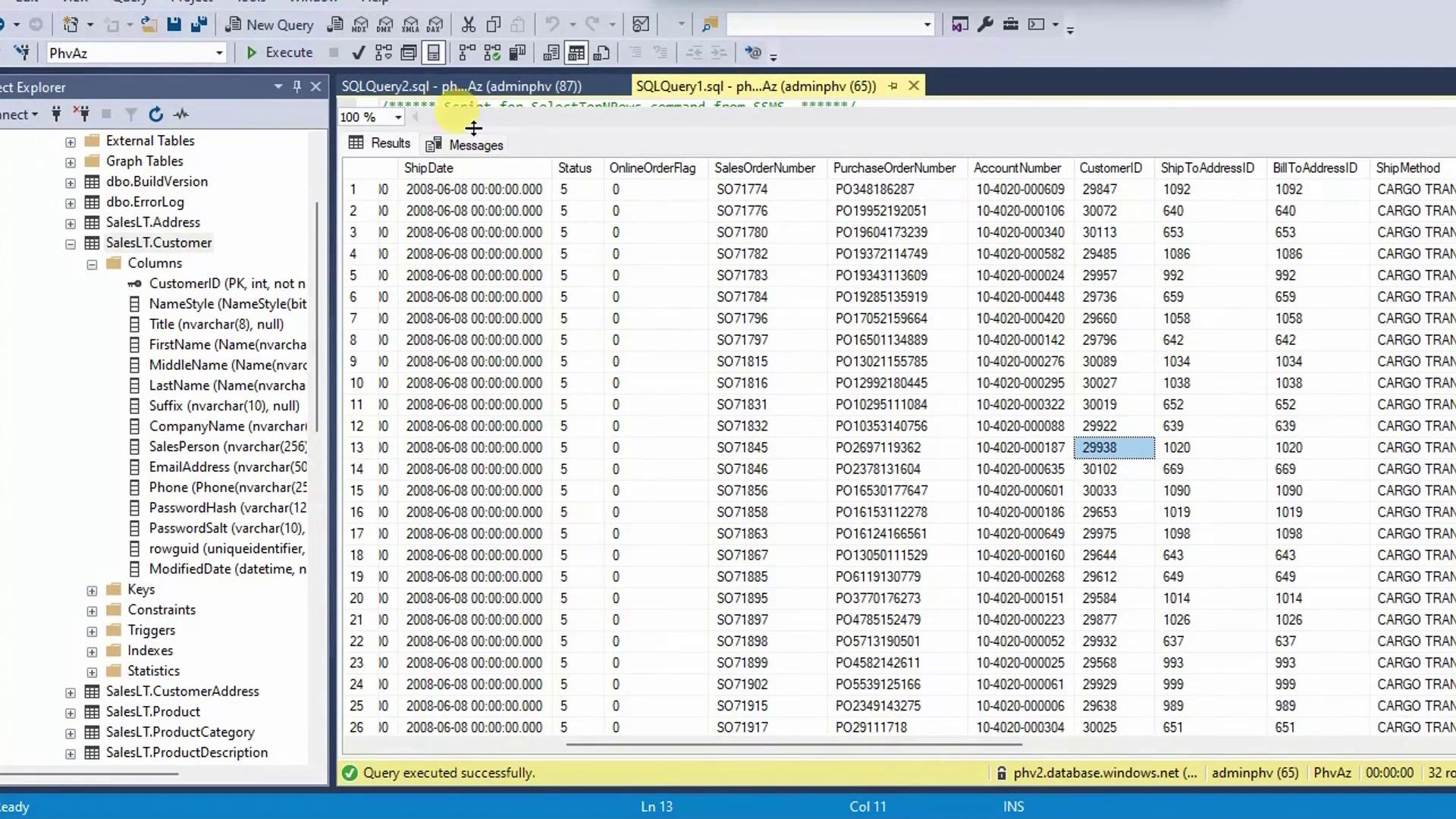Click the Activity Monitor icon
1456x819 pixels.
pos(180,115)
